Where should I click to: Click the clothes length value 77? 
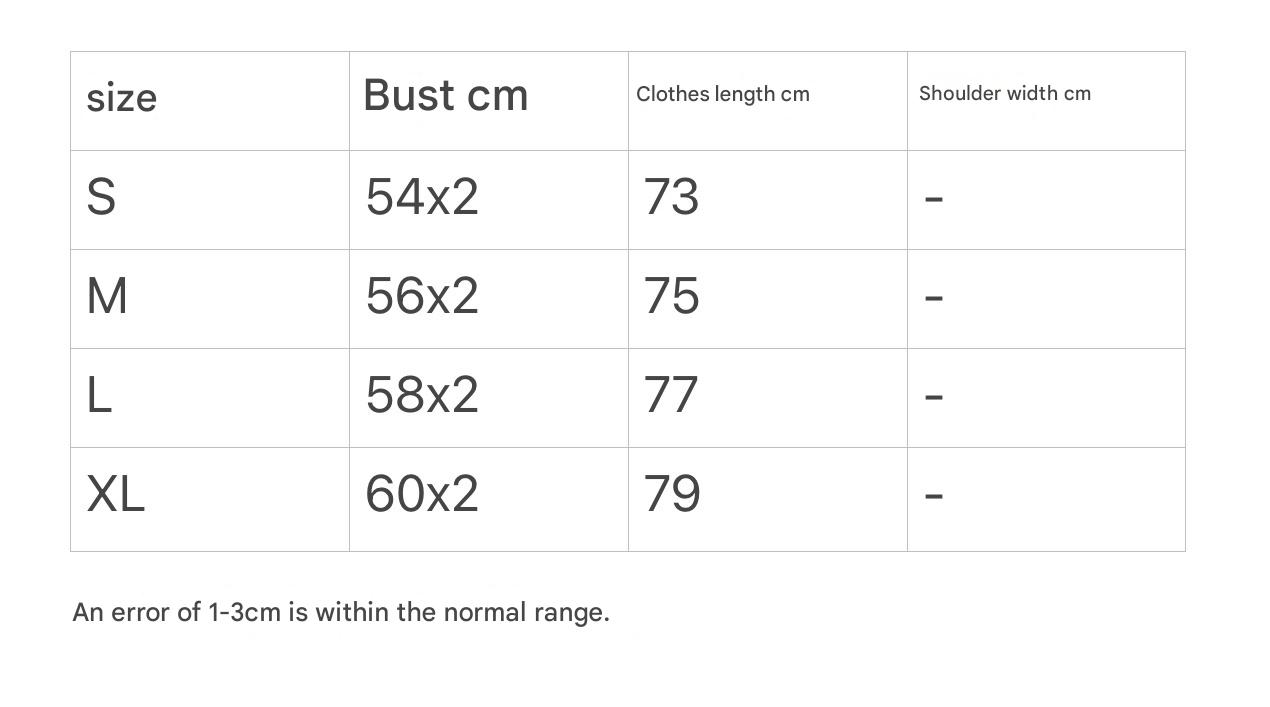[670, 395]
